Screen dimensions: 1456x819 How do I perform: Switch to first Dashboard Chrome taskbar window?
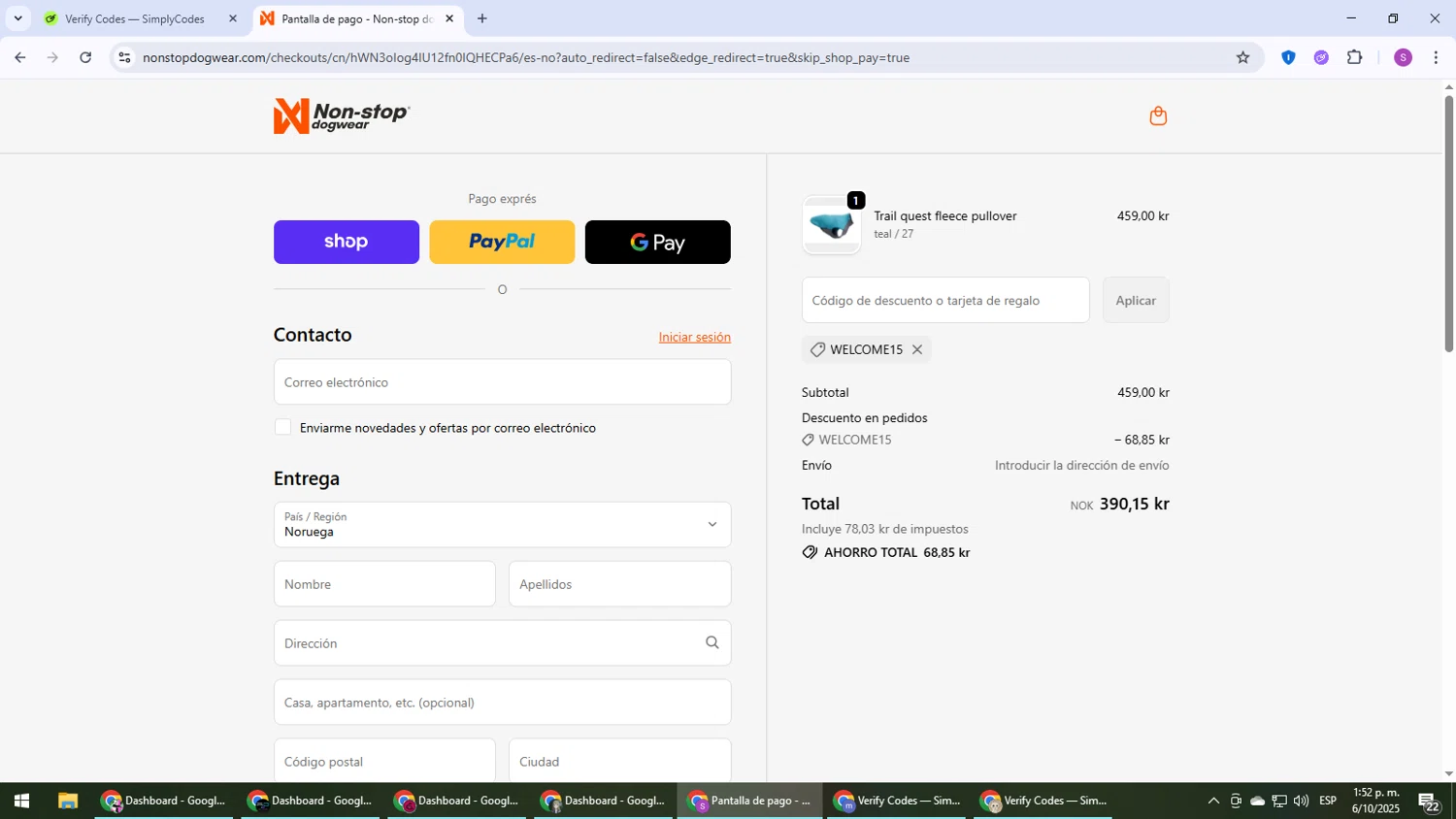tap(165, 801)
